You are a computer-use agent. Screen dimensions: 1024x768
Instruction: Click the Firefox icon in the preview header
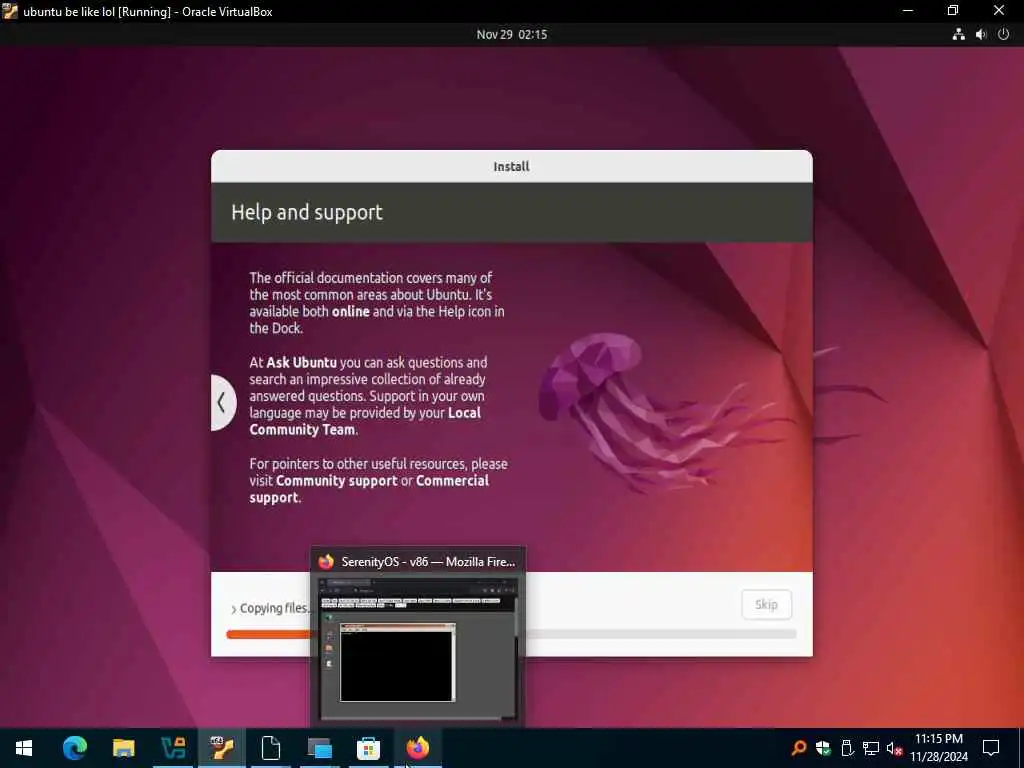point(325,562)
